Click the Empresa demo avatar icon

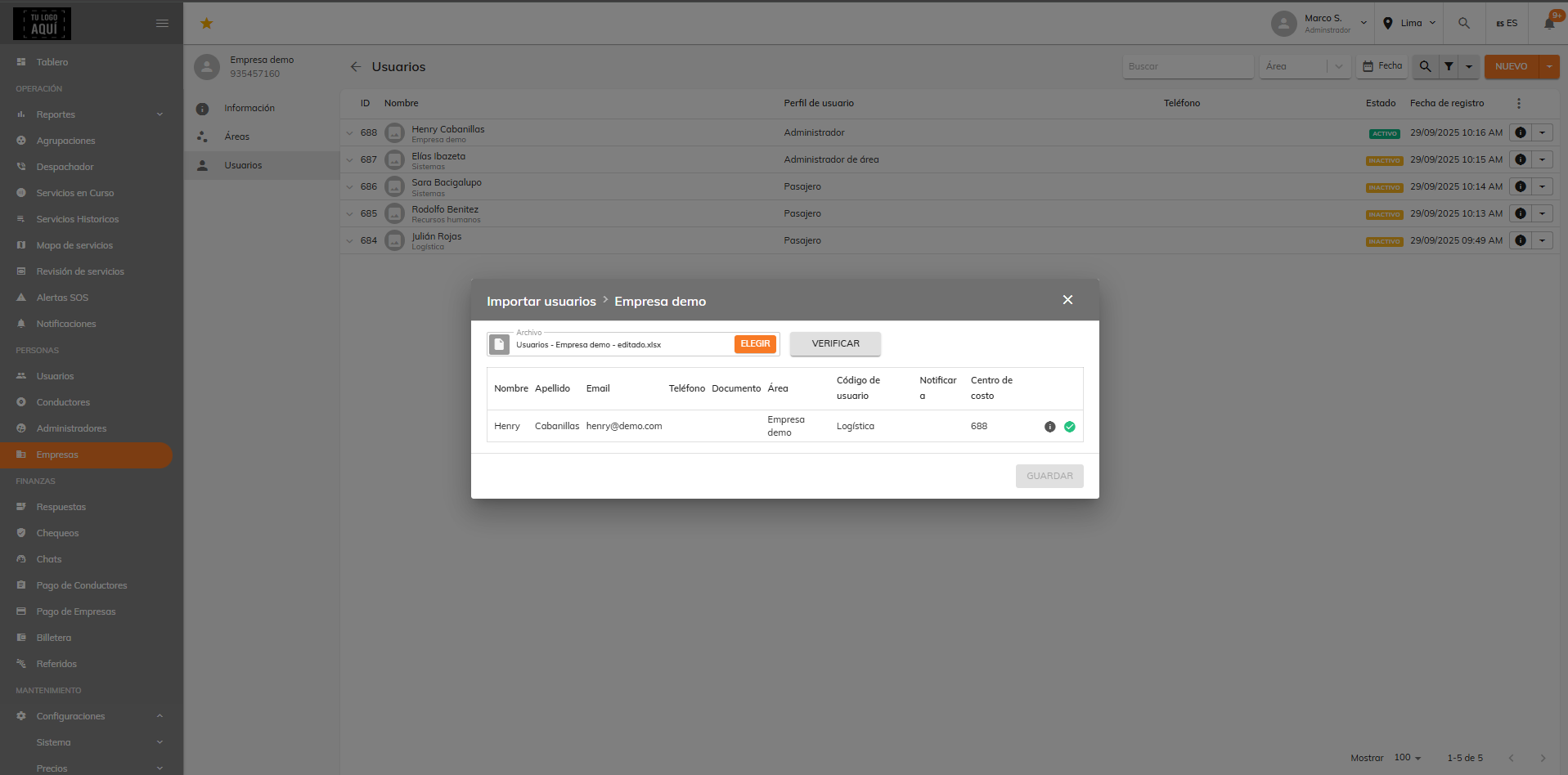(x=207, y=67)
